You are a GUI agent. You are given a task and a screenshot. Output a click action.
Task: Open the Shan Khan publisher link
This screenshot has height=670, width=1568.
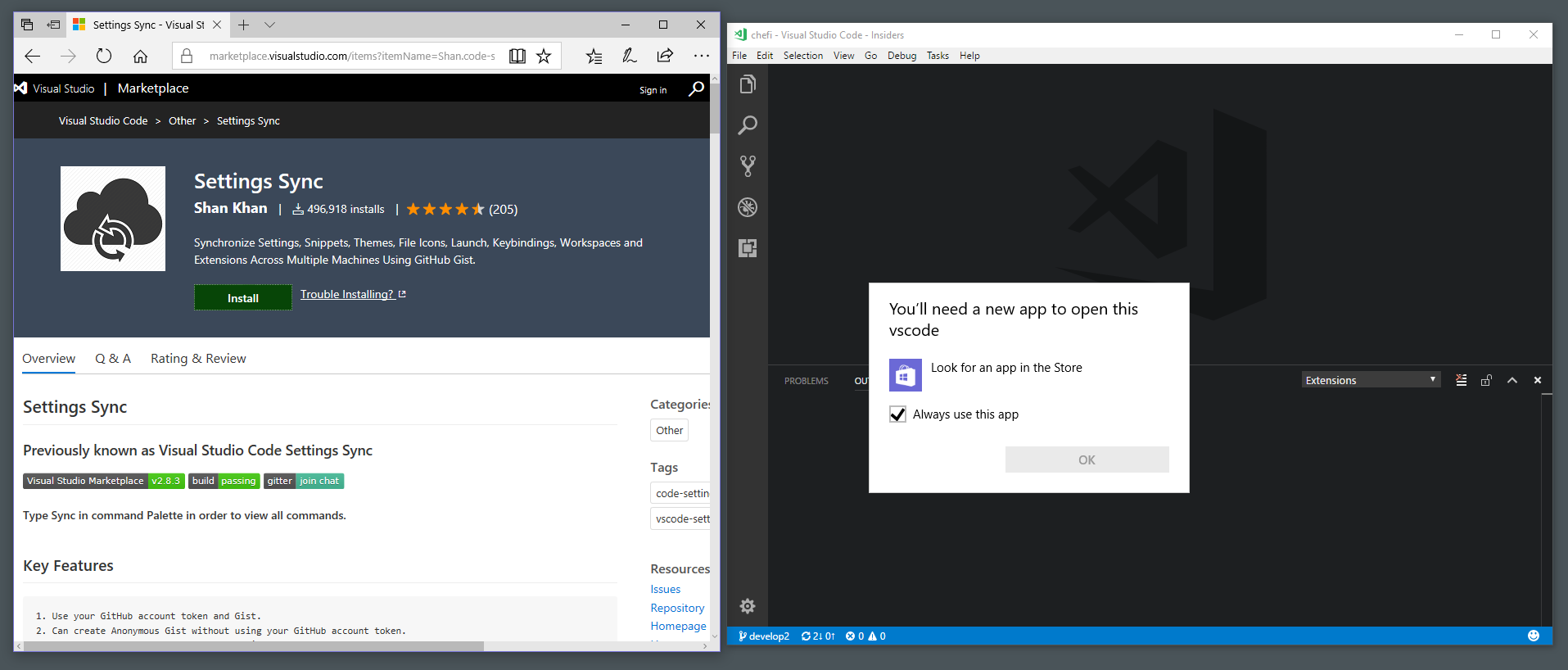(231, 208)
